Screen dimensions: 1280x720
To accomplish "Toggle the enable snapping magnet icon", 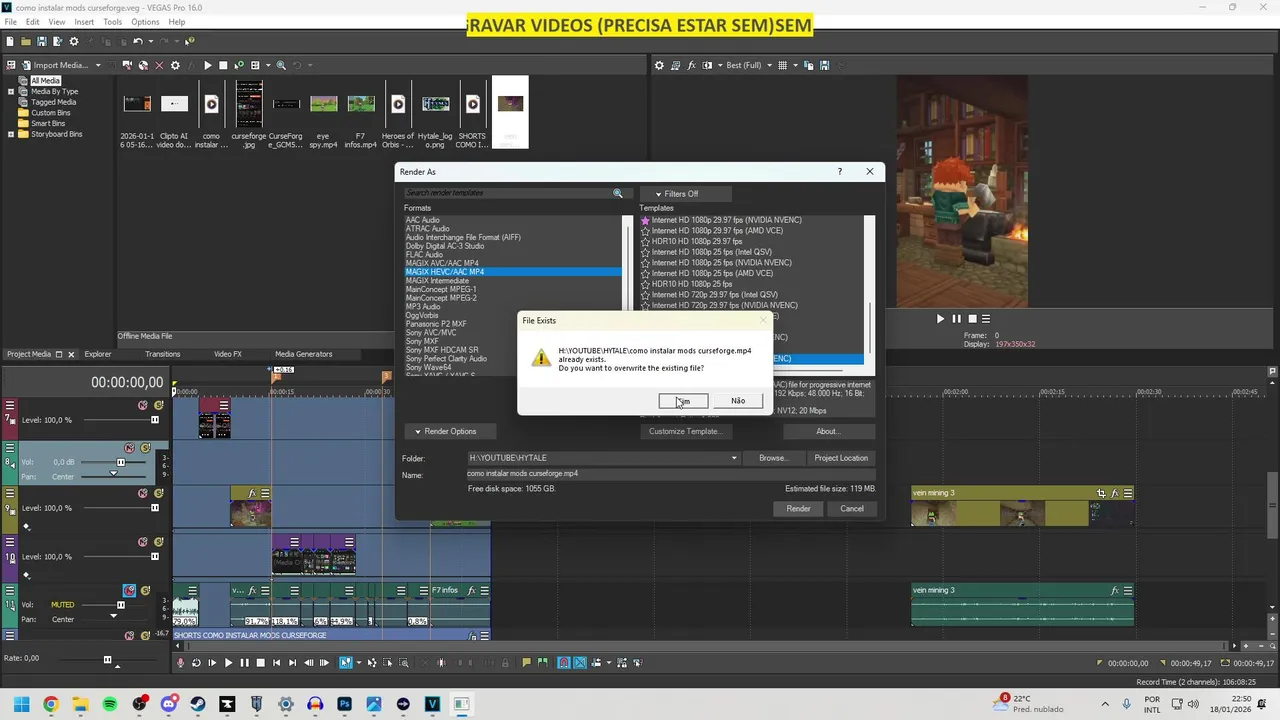I will (564, 662).
